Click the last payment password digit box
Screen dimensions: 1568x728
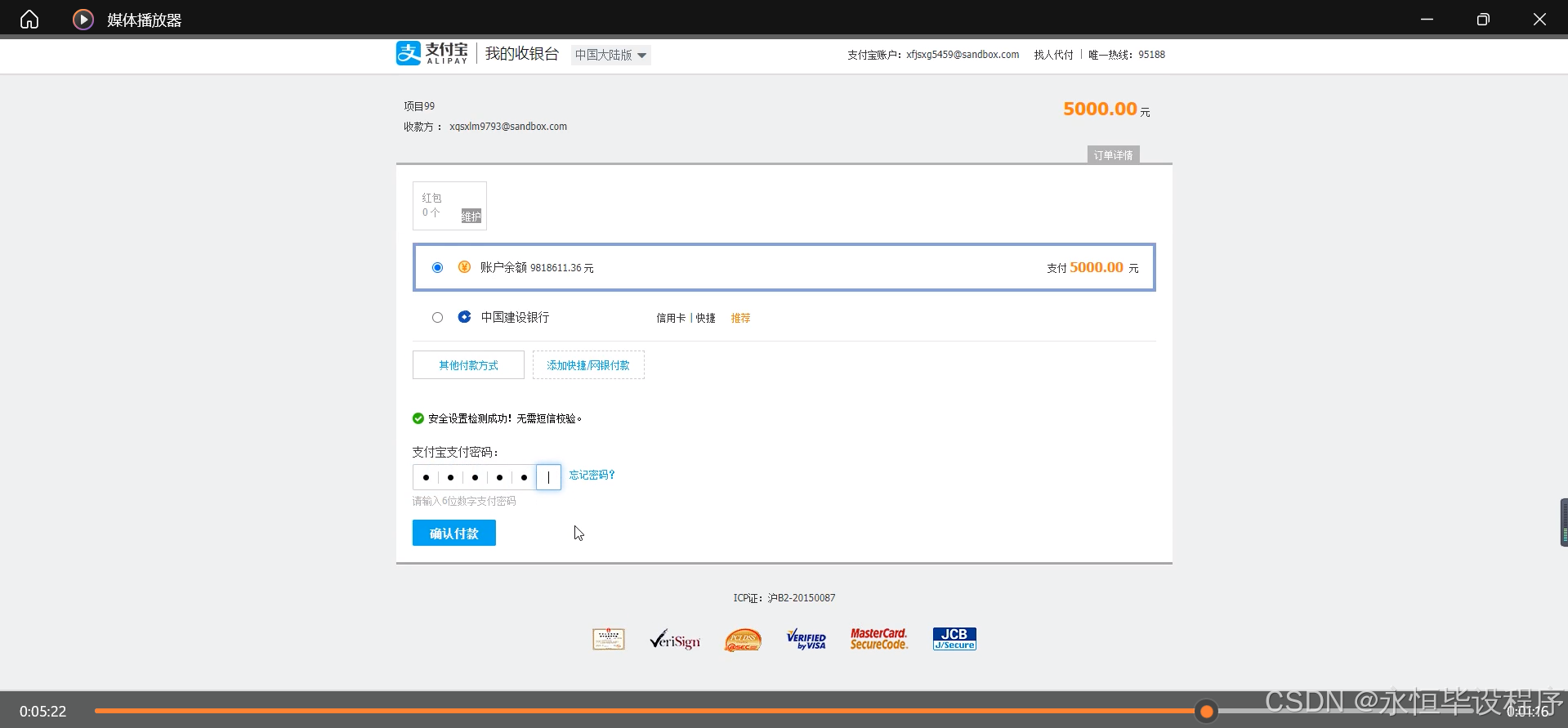tap(548, 477)
